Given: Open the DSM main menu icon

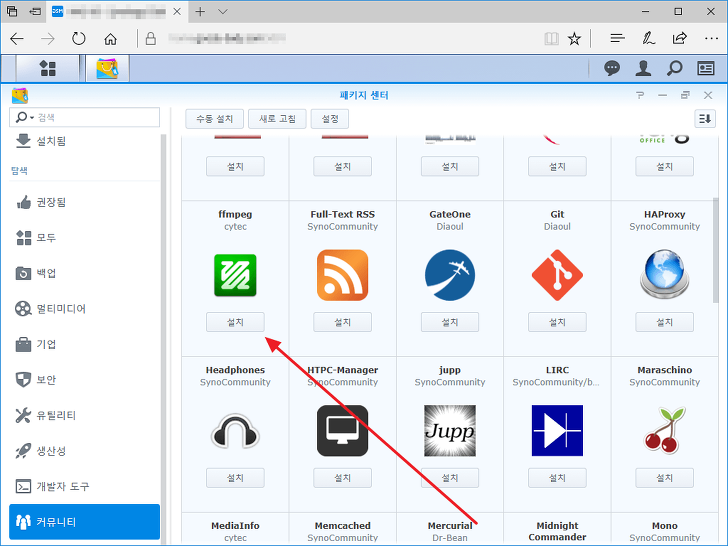Looking at the screenshot, I should 47,68.
